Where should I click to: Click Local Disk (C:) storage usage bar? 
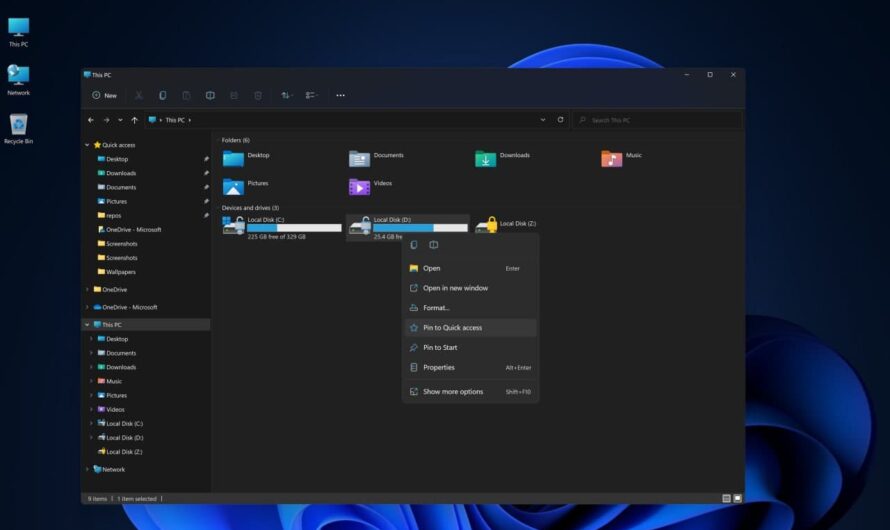pos(295,228)
